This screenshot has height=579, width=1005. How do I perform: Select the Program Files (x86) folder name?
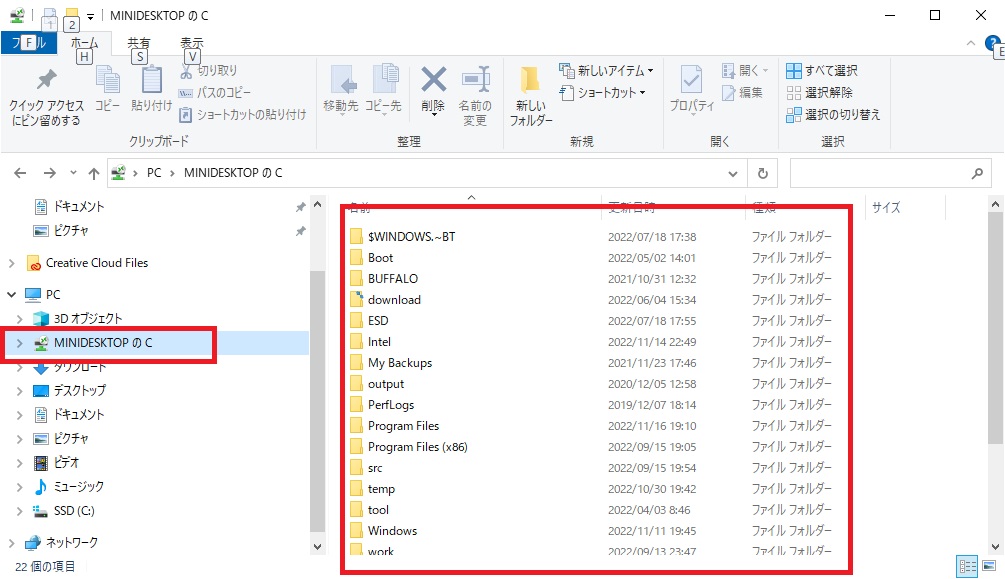click(418, 447)
